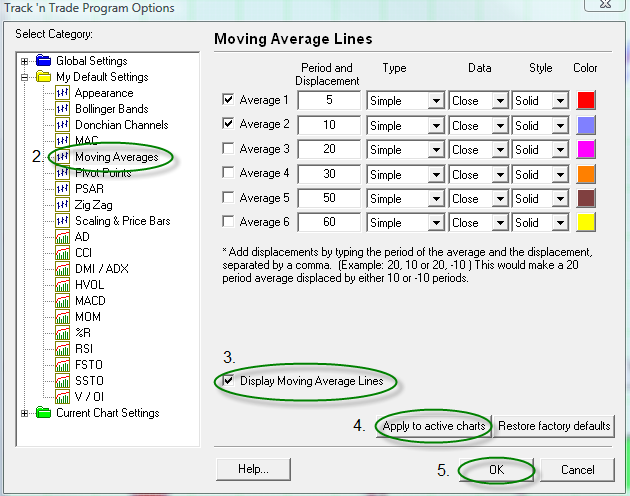
Task: Open the Average 6 Style dropdown
Action: tap(560, 223)
